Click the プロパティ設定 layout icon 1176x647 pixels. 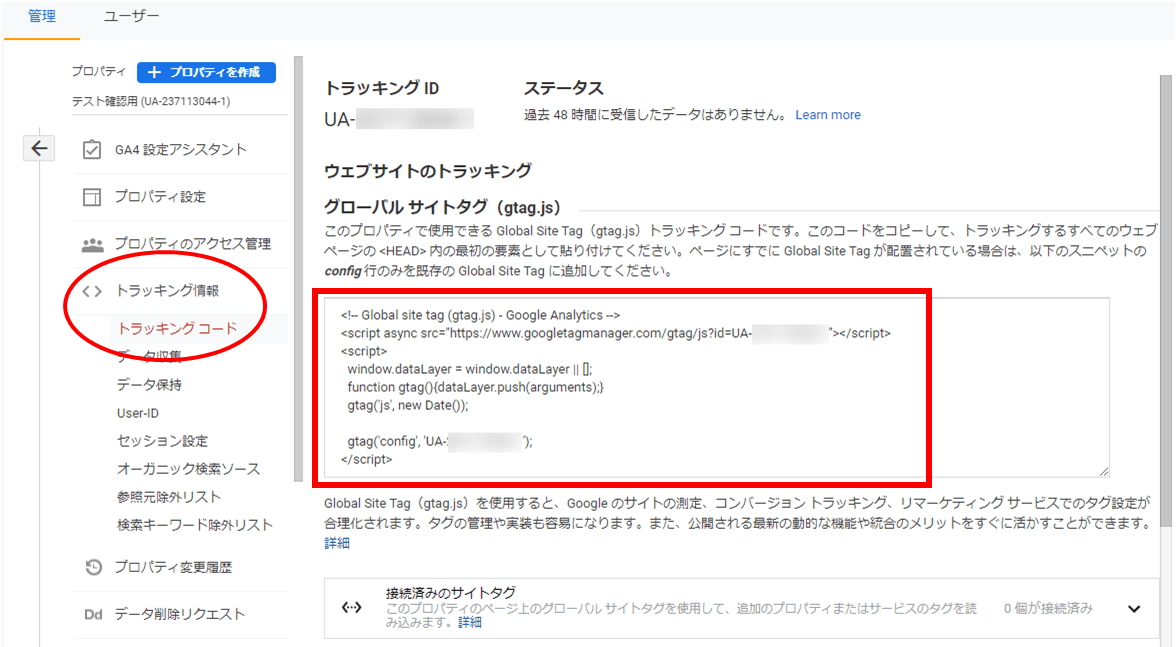point(92,197)
